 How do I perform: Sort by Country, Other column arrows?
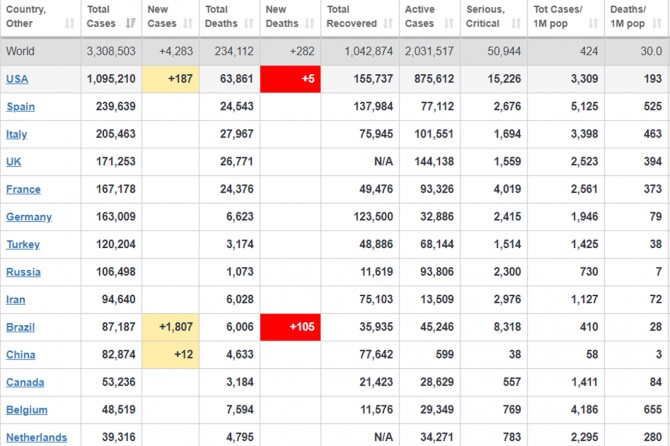click(x=69, y=23)
